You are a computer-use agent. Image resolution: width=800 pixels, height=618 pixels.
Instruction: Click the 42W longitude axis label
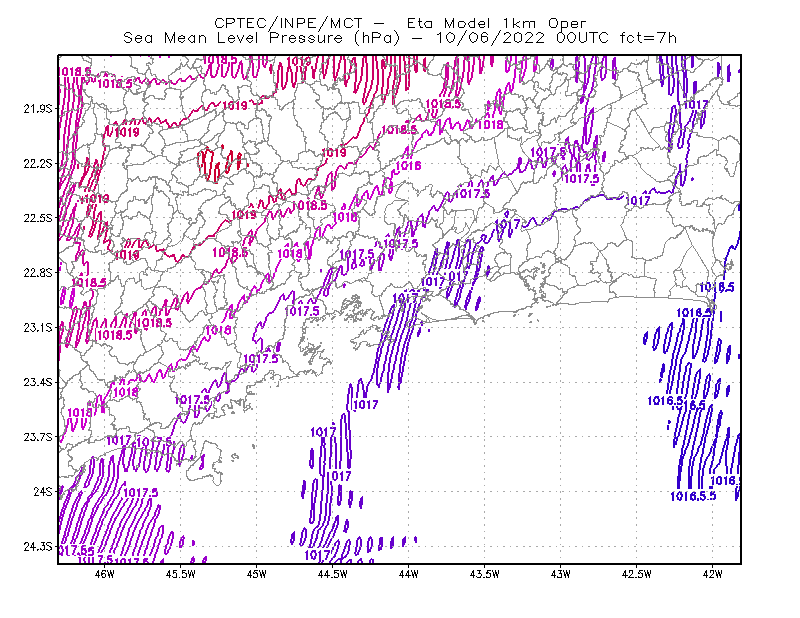[712, 574]
